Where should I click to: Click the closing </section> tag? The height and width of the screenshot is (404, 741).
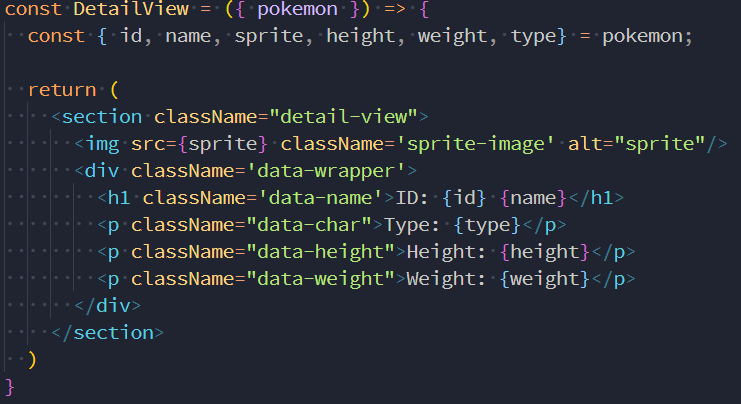pos(108,333)
